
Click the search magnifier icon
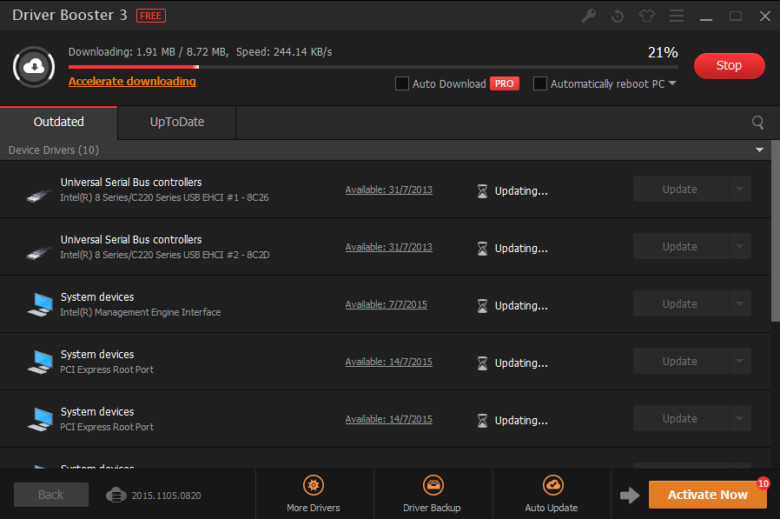[x=758, y=122]
